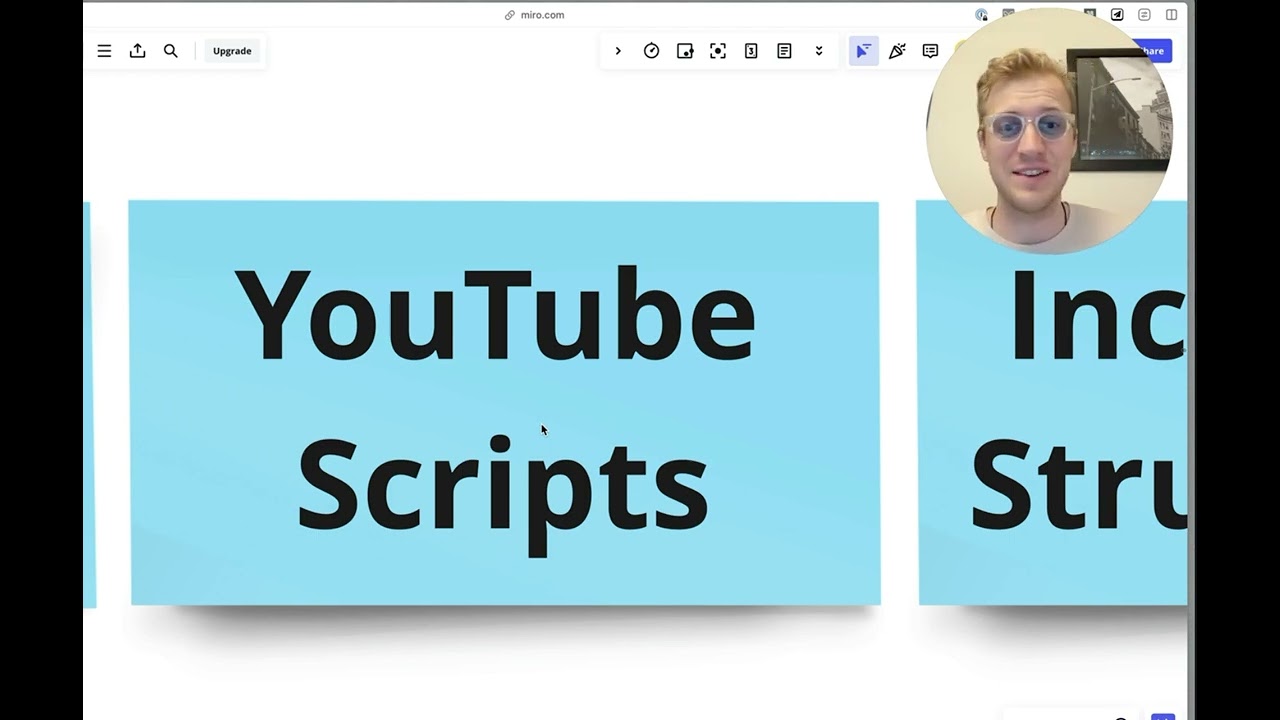Toggle the browser sidebar panel icon
This screenshot has height=720, width=1280.
point(1171,15)
